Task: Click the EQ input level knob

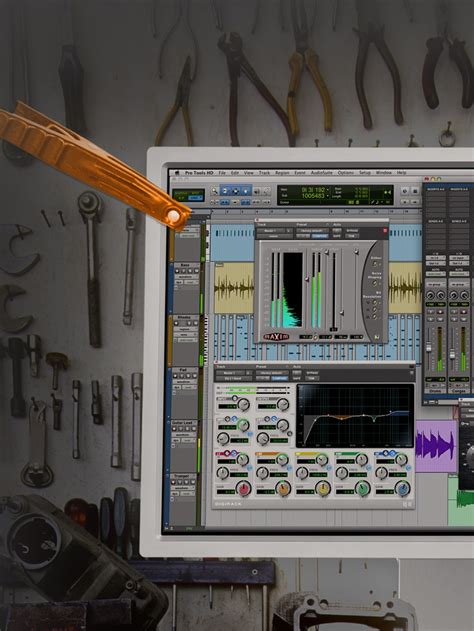Action: [243, 404]
